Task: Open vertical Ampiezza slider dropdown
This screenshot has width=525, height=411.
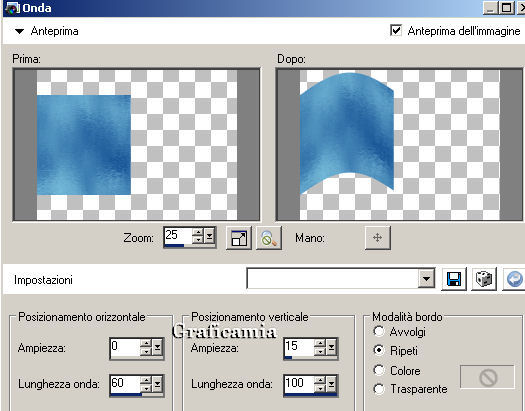Action: click(331, 348)
